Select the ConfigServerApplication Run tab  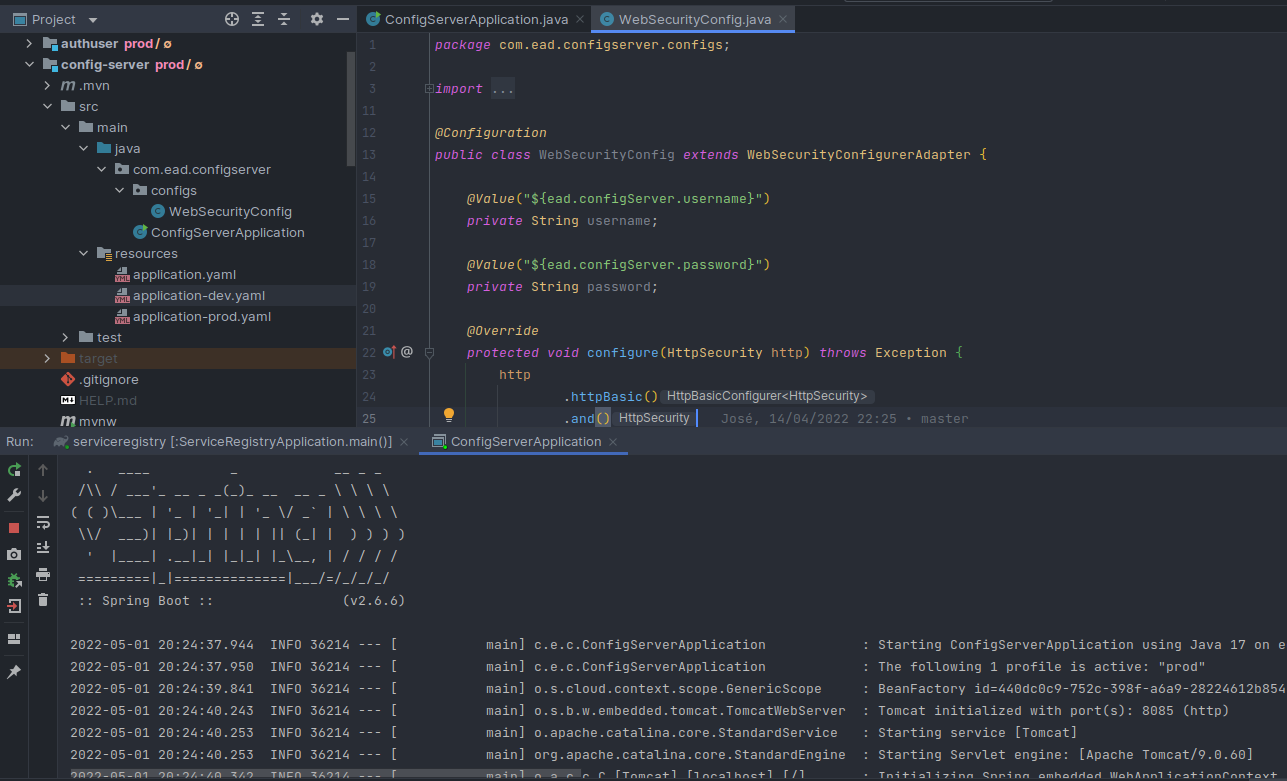coord(526,441)
